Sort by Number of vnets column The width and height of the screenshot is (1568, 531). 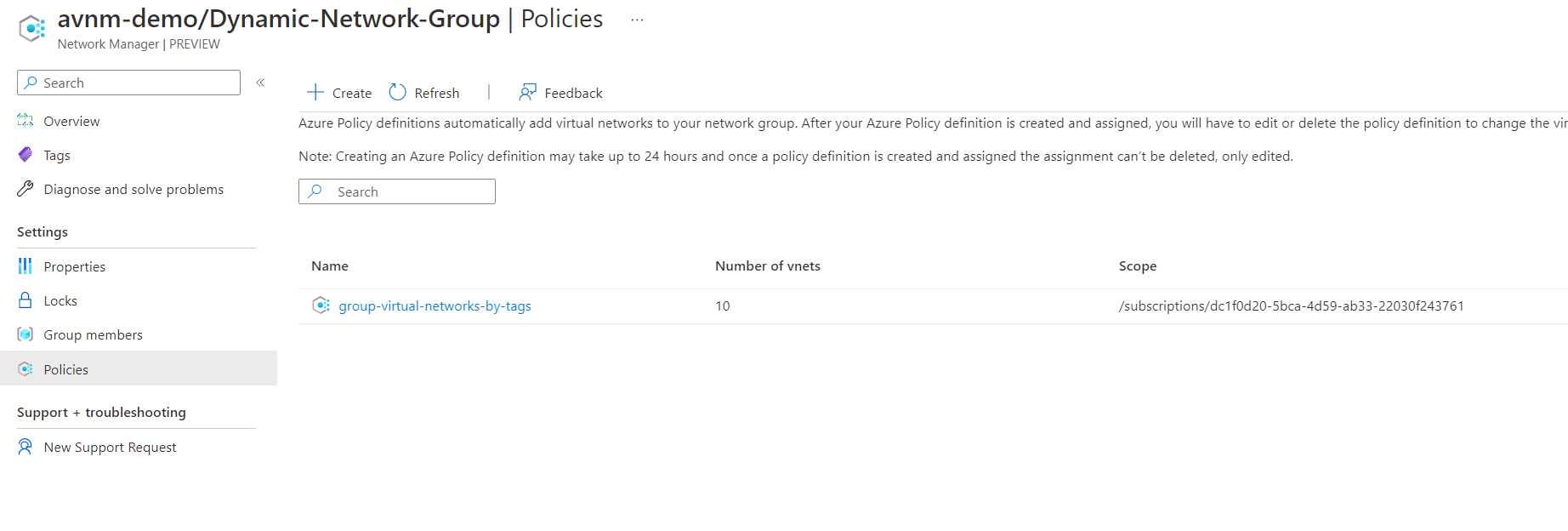click(x=767, y=266)
